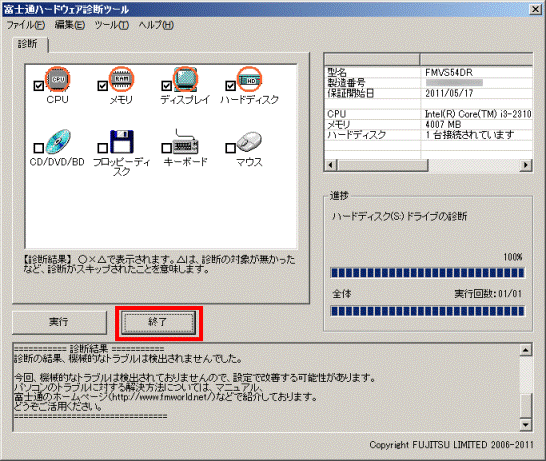This screenshot has height=461, width=546.
Task: Click the first column header of info table
Action: click(372, 59)
